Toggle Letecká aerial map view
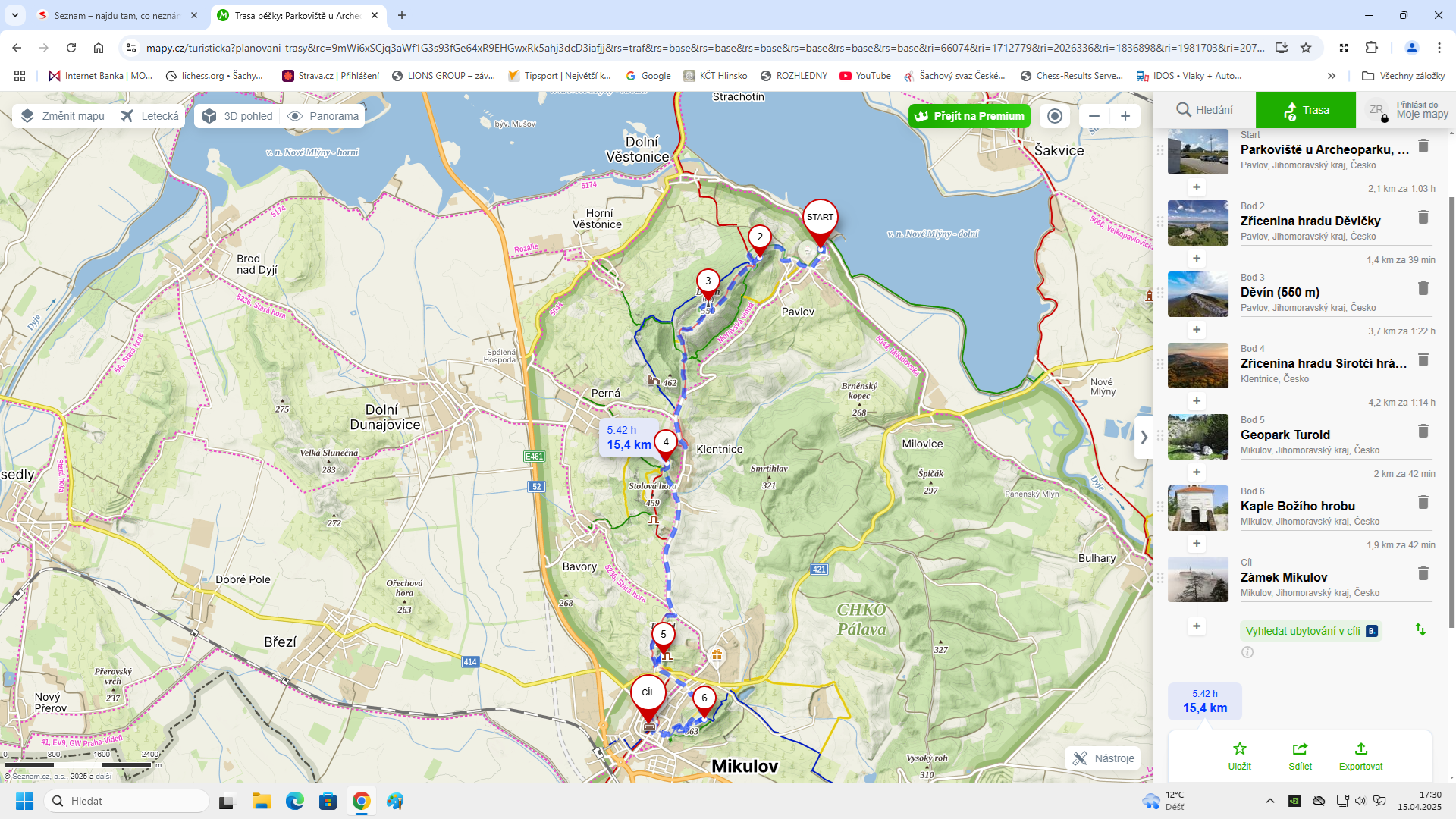The image size is (1456, 819). coord(150,116)
